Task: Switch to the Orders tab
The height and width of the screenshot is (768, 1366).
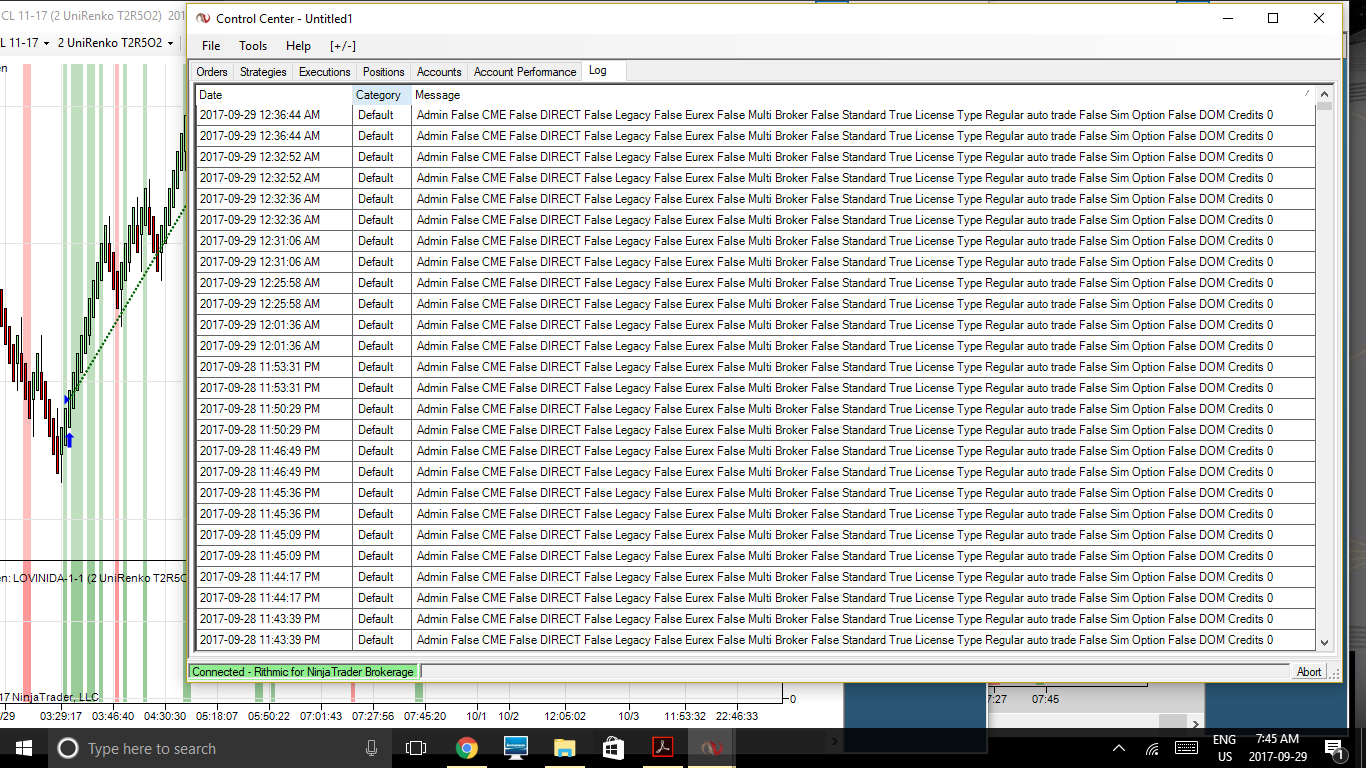Action: (x=212, y=72)
